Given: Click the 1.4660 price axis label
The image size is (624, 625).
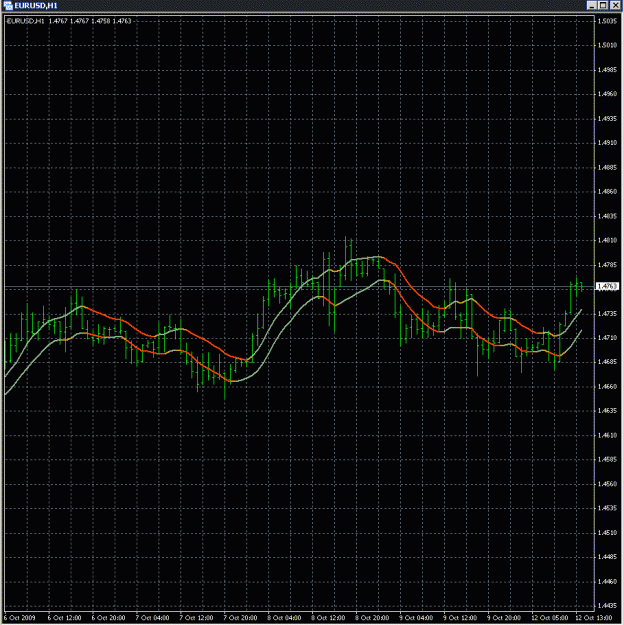Looking at the screenshot, I should coord(607,387).
